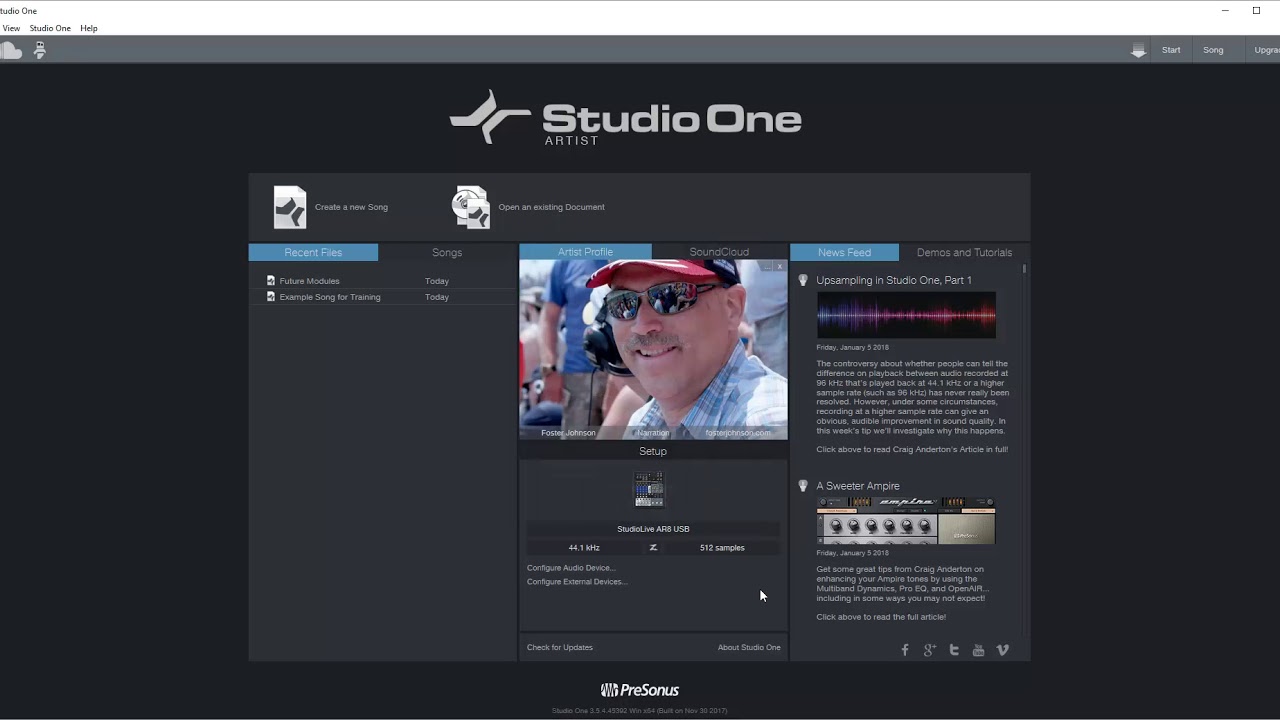The width and height of the screenshot is (1280, 720).
Task: Switch to the Recent Files tab
Action: pos(313,253)
